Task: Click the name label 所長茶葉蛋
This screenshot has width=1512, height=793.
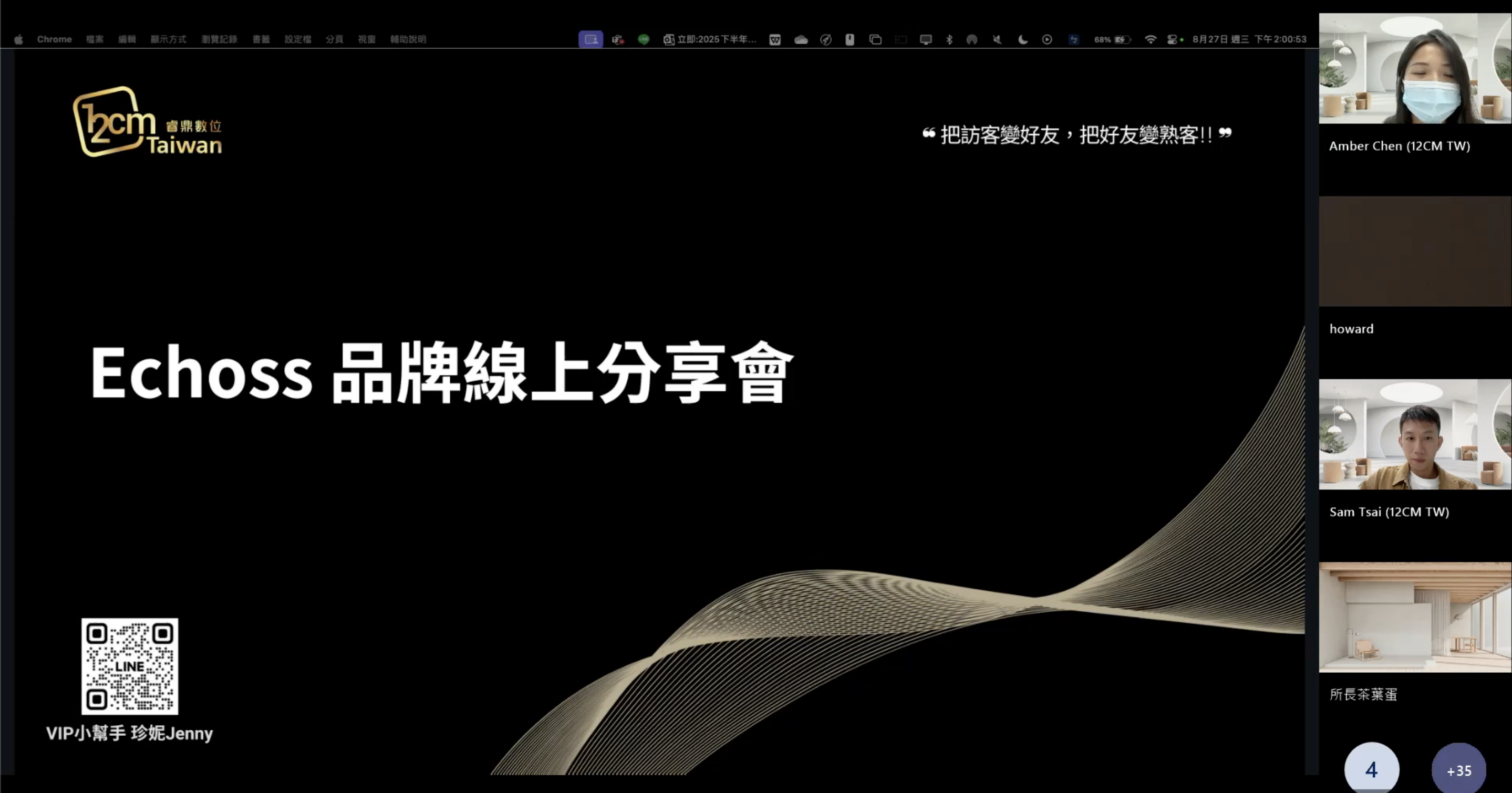Action: 1363,694
